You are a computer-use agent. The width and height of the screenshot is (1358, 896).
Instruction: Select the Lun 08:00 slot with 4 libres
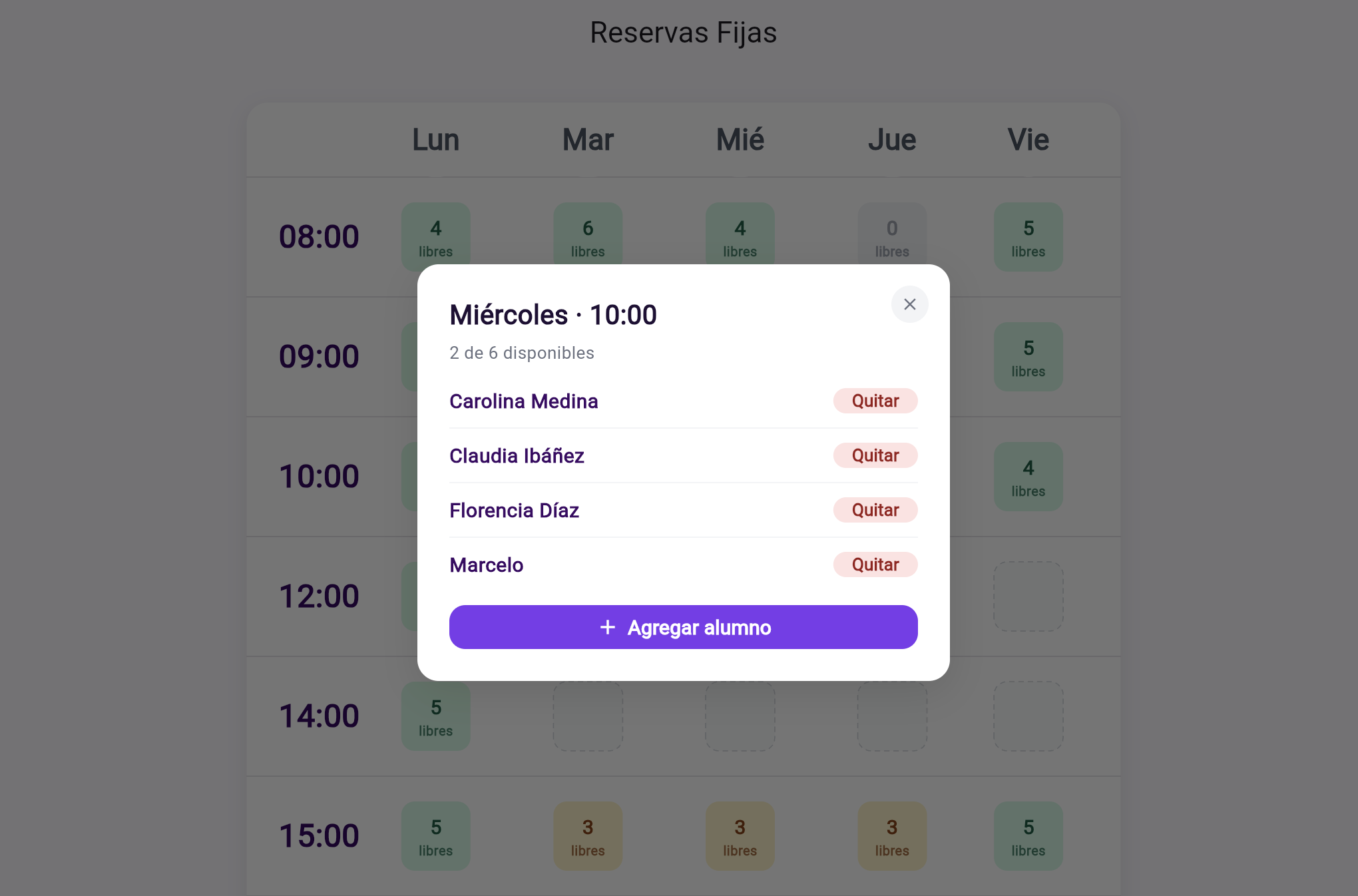[x=435, y=236]
